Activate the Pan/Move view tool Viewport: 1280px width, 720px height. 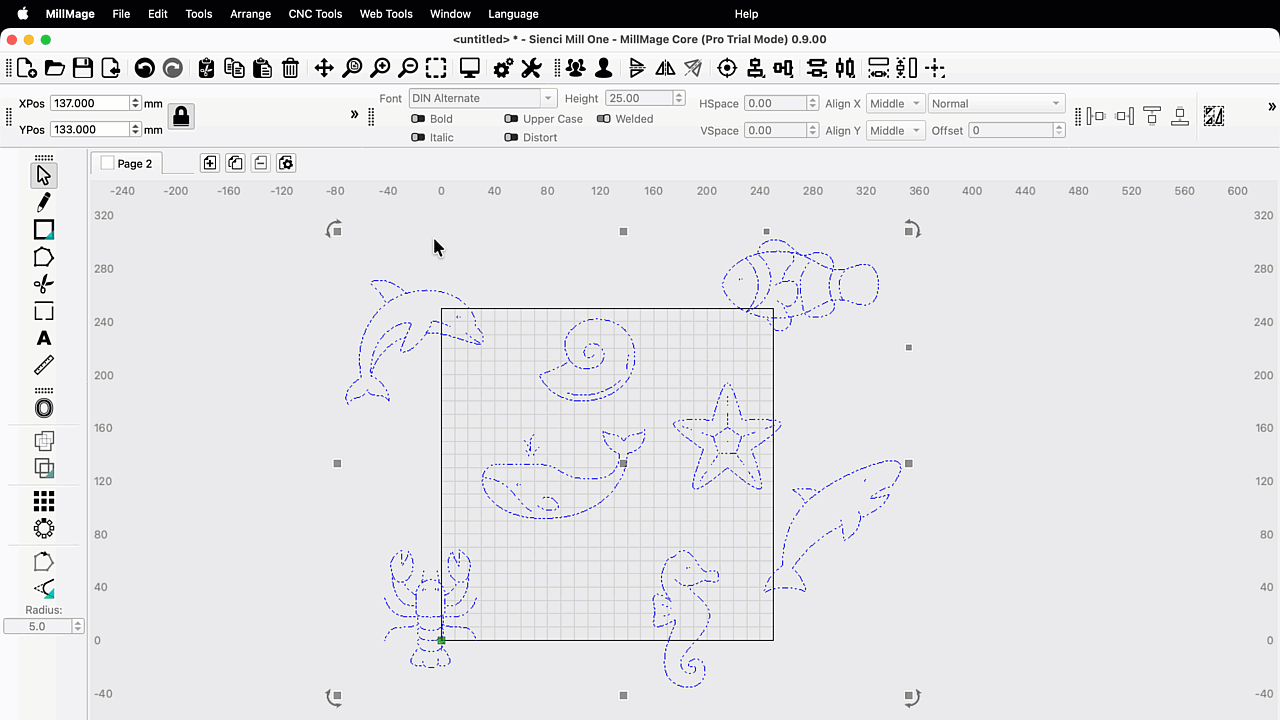[x=324, y=68]
